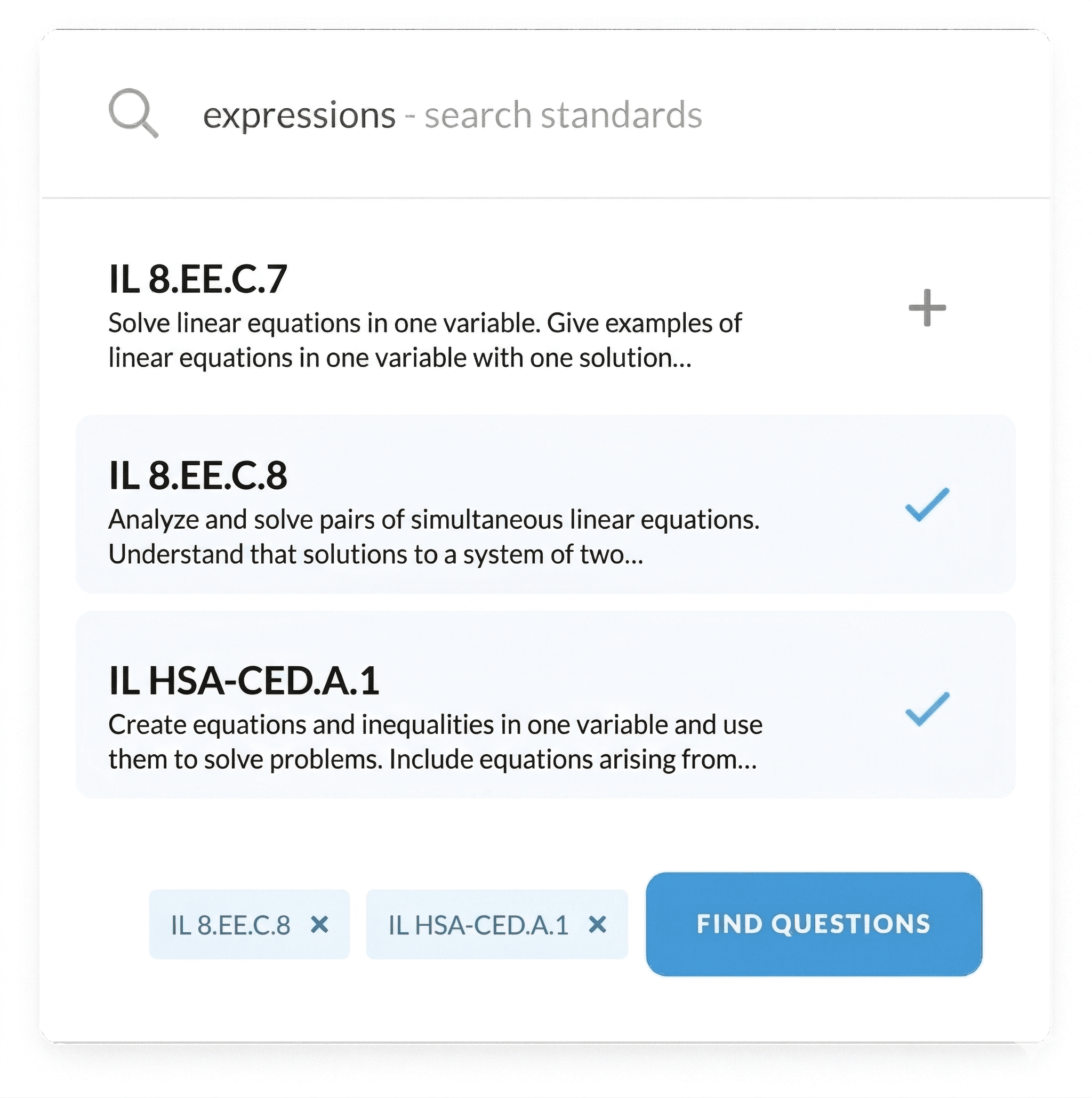Image resolution: width=1092 pixels, height=1098 pixels.
Task: Select the IL 8.EE.C.8 standard title
Action: [x=198, y=475]
